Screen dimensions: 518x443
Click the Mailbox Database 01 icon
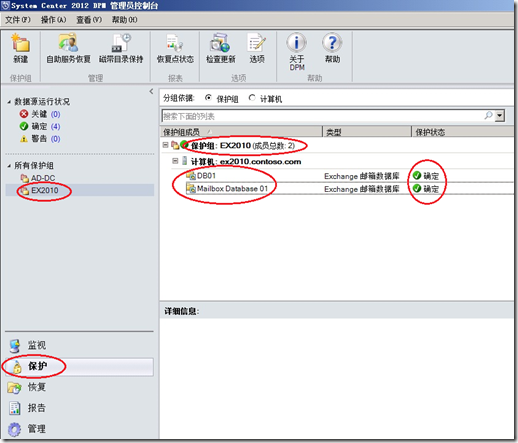191,188
